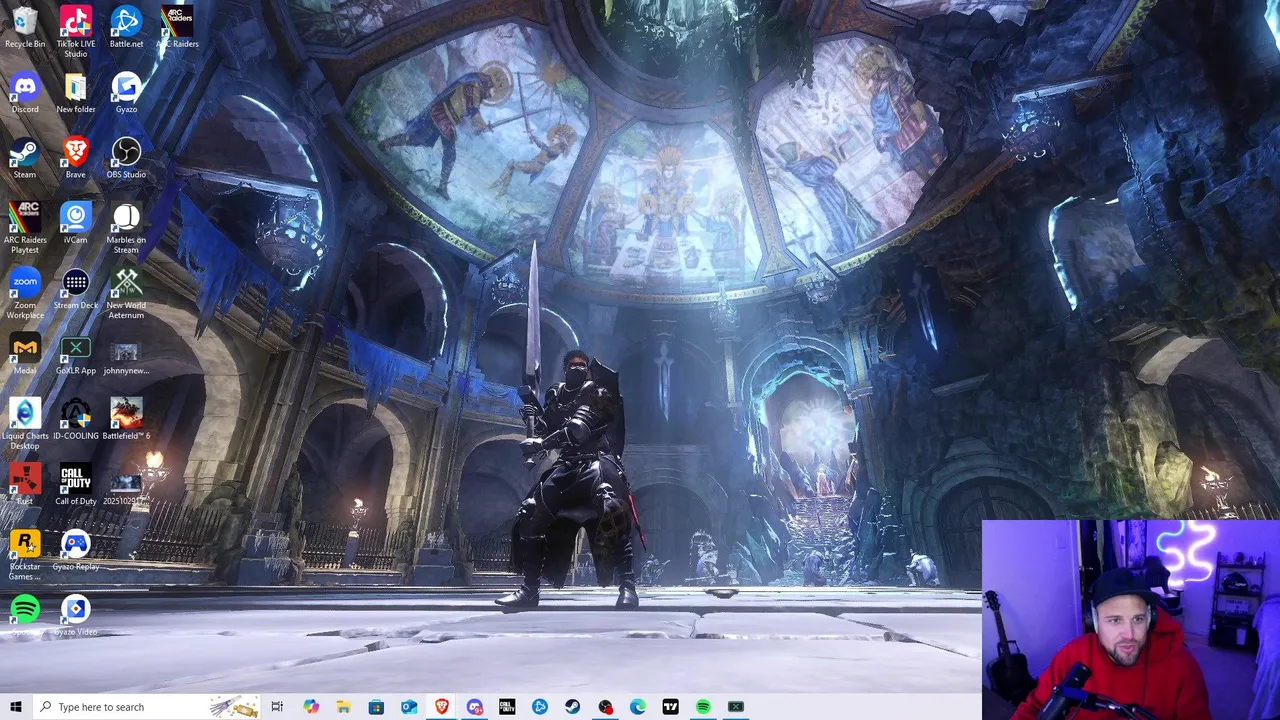This screenshot has height=720, width=1280.
Task: Click the taskbar search box
Action: pos(146,707)
